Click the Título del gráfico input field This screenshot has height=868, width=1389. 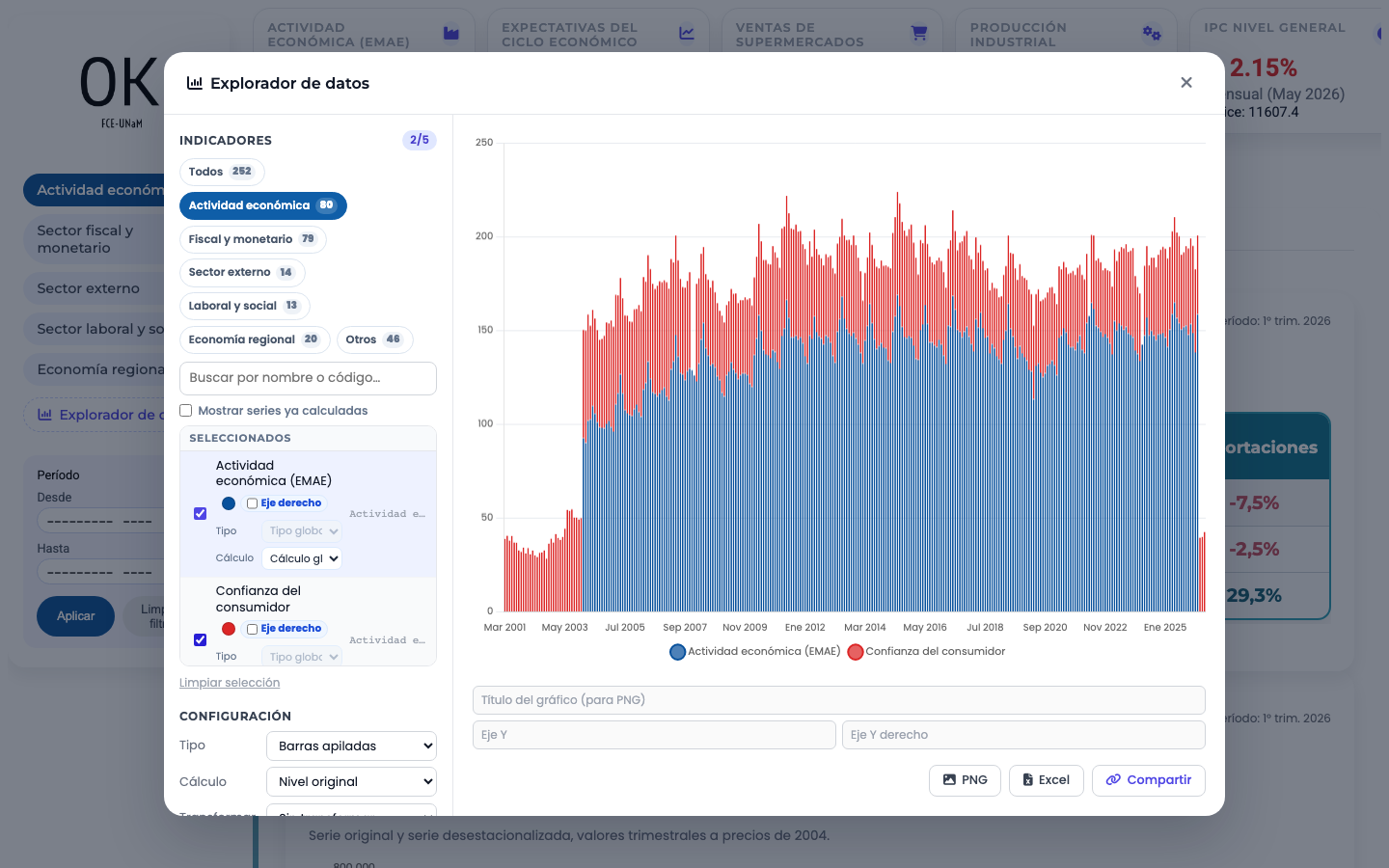point(839,700)
